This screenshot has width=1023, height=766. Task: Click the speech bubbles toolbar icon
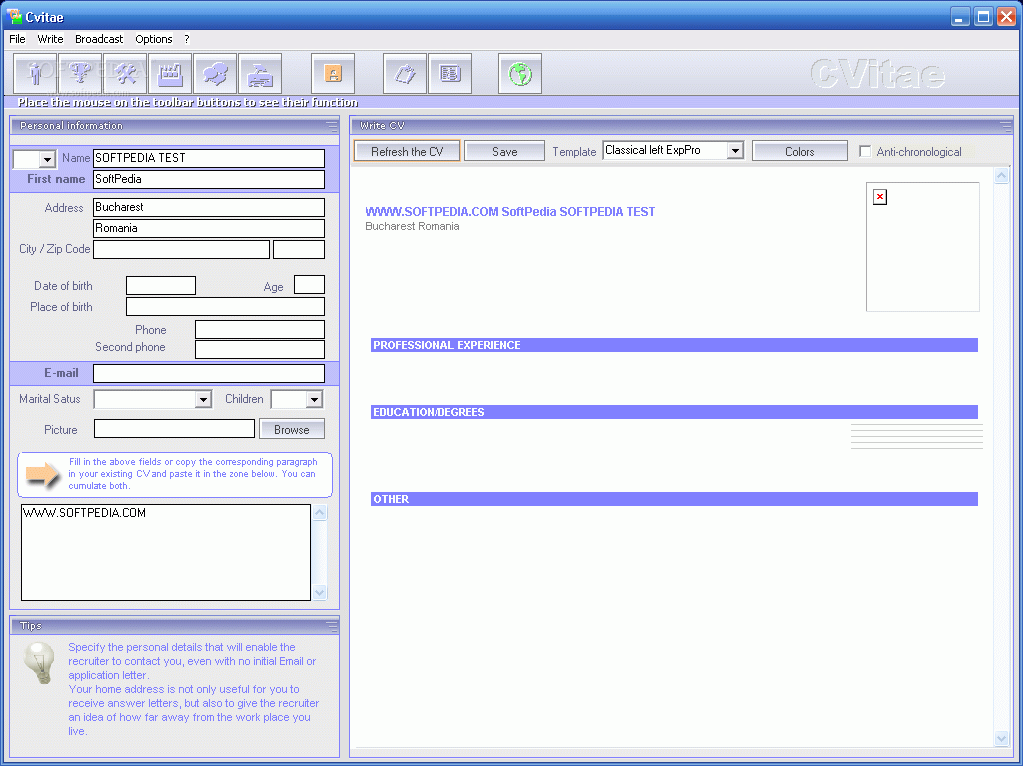pos(215,74)
